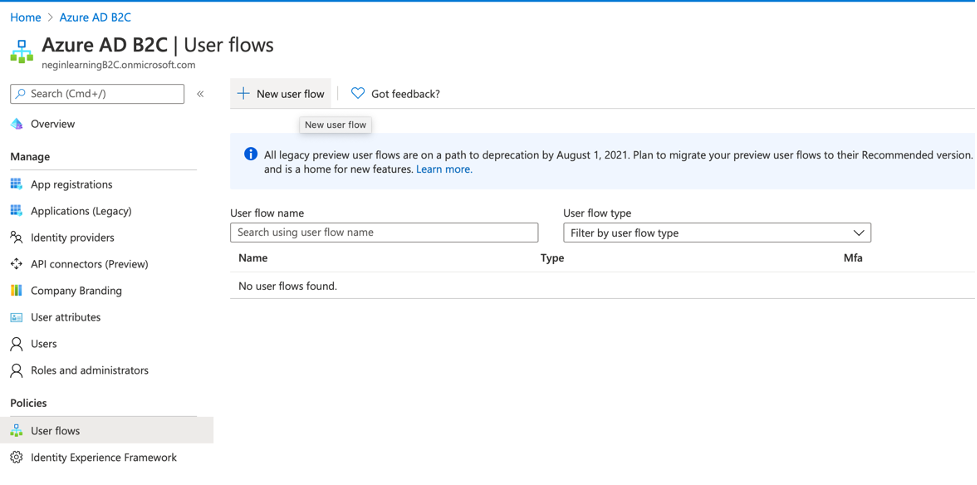Click the New user flow button
The height and width of the screenshot is (485, 977).
pos(281,93)
